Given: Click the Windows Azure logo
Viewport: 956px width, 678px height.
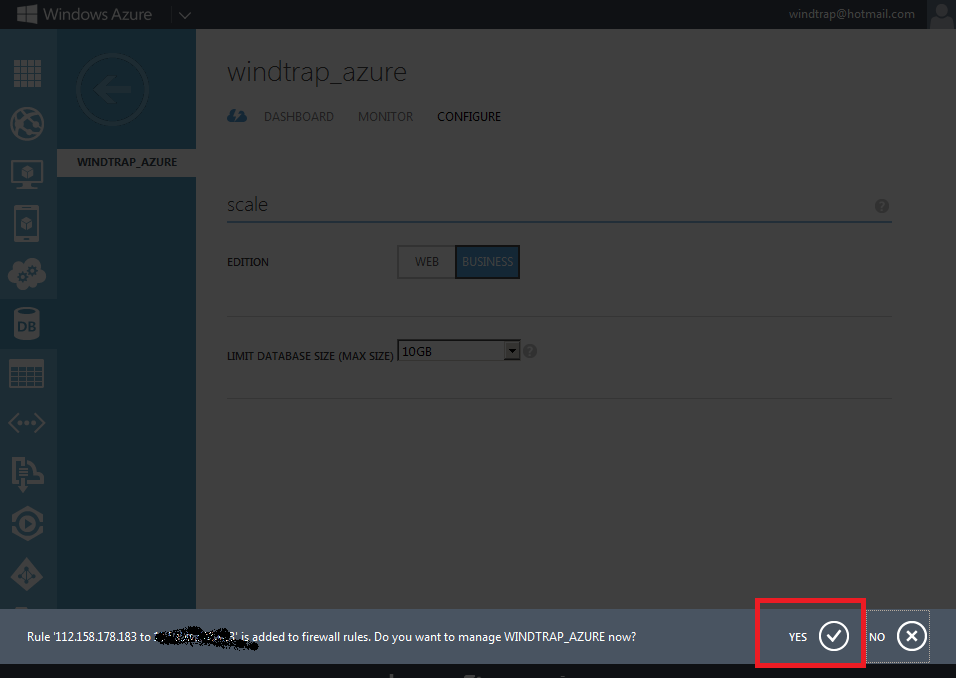Looking at the screenshot, I should (85, 14).
